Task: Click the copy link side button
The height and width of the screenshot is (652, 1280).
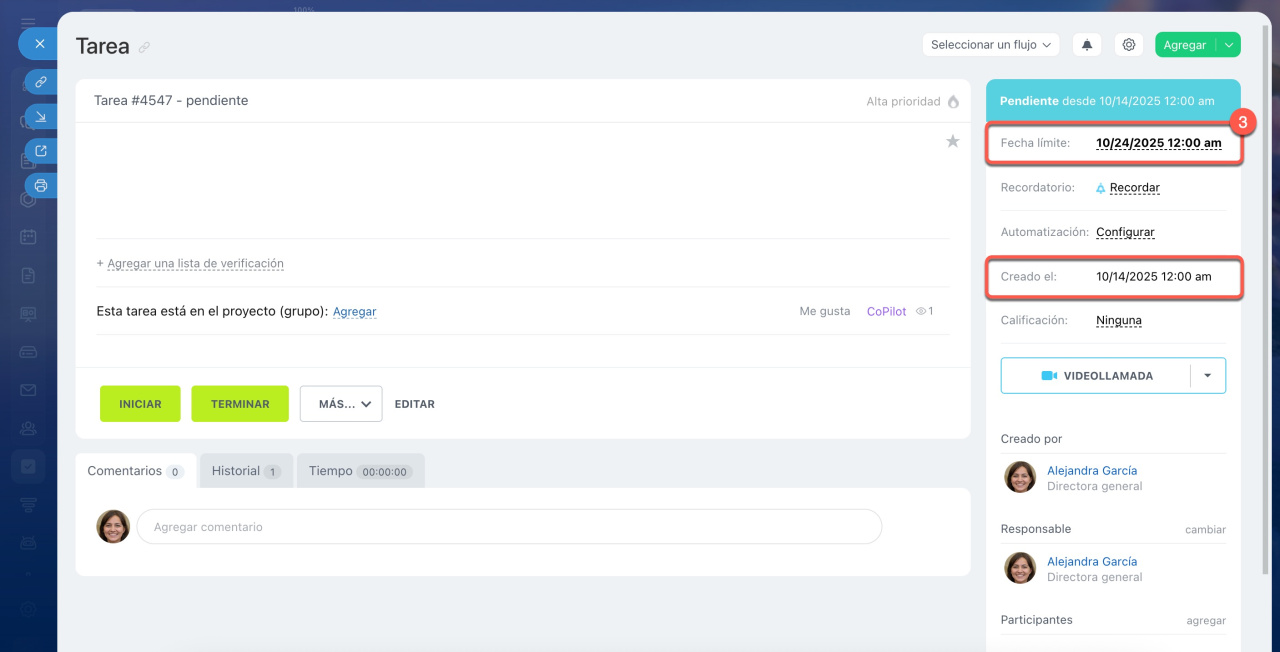Action: pyautogui.click(x=41, y=81)
